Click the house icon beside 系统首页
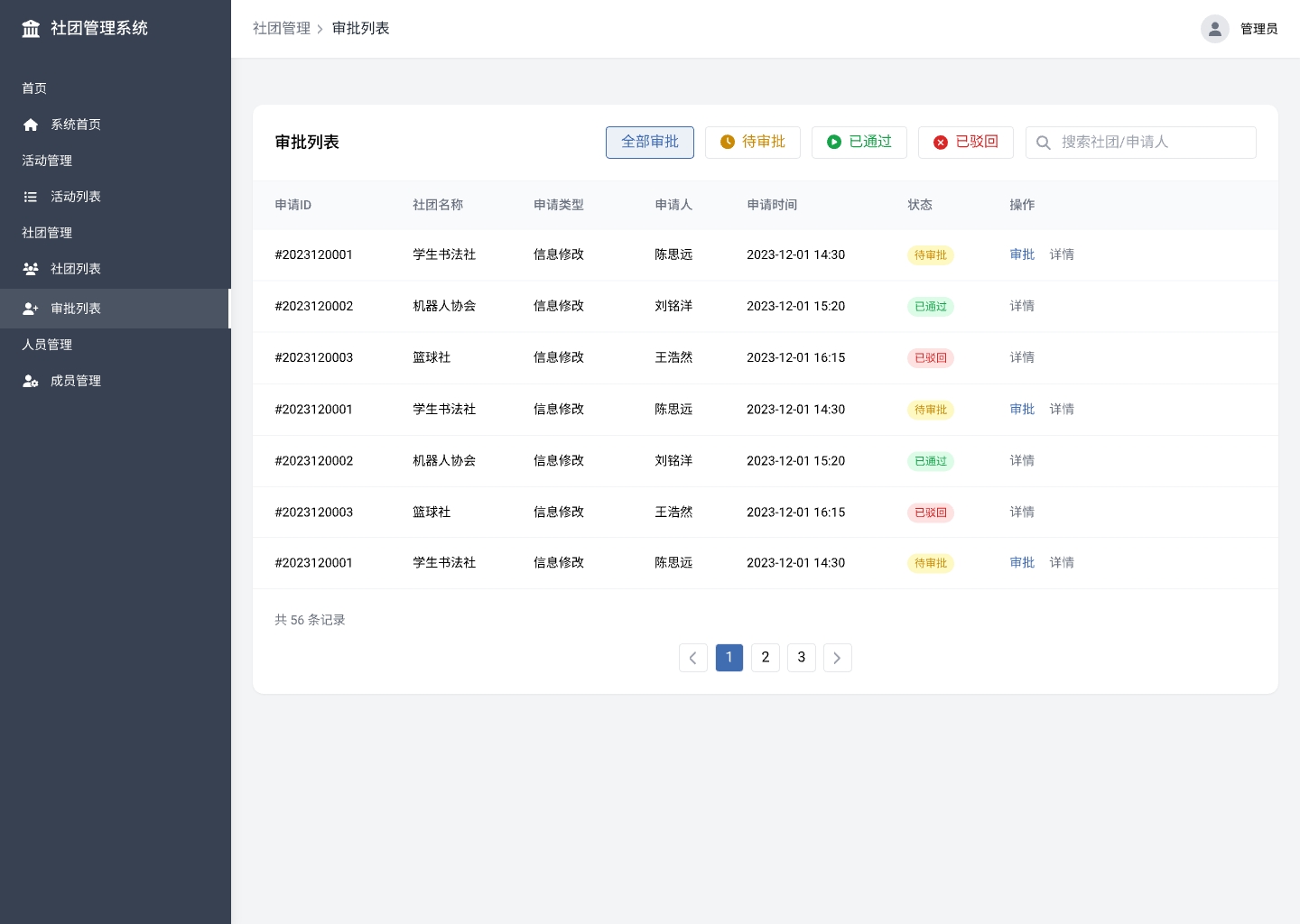The width and height of the screenshot is (1300, 924). point(31,125)
